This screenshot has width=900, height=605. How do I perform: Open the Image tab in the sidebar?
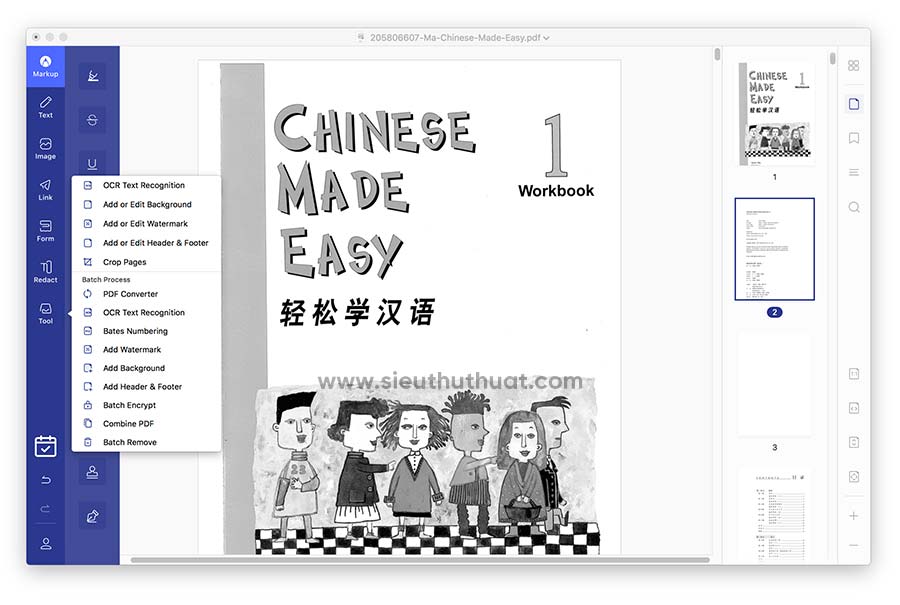coord(45,148)
